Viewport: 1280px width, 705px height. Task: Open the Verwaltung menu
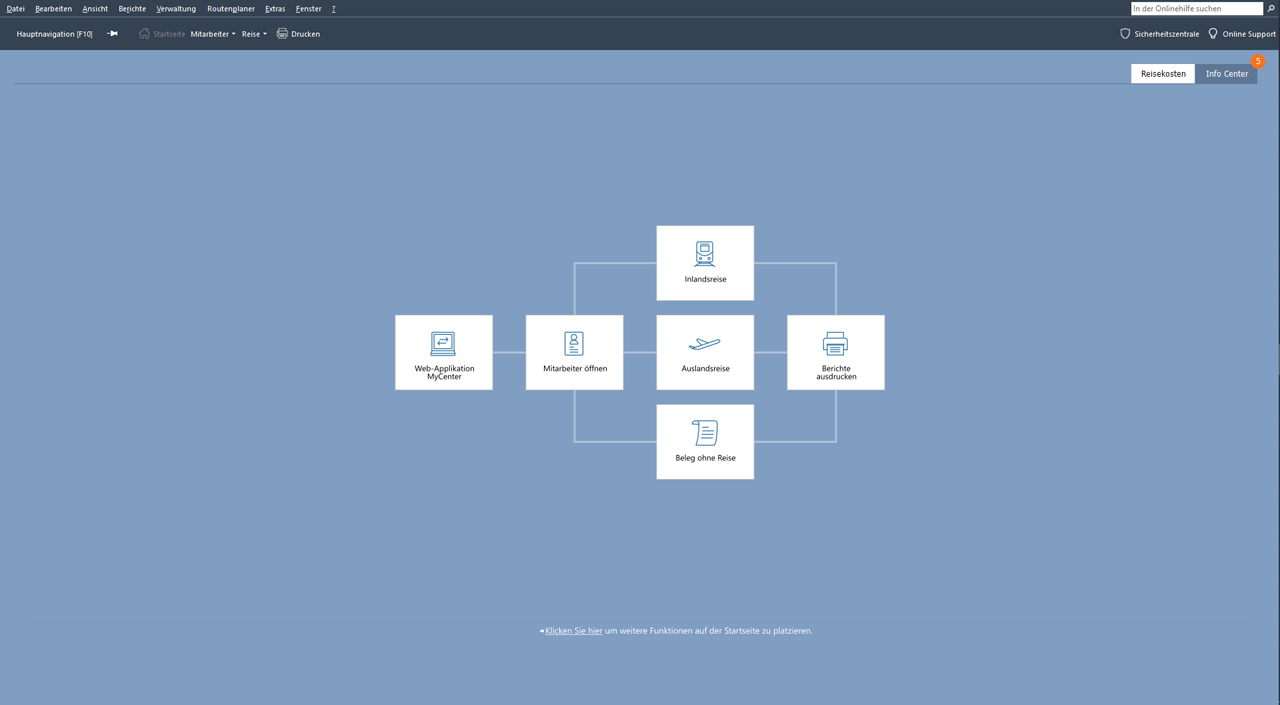(x=176, y=9)
